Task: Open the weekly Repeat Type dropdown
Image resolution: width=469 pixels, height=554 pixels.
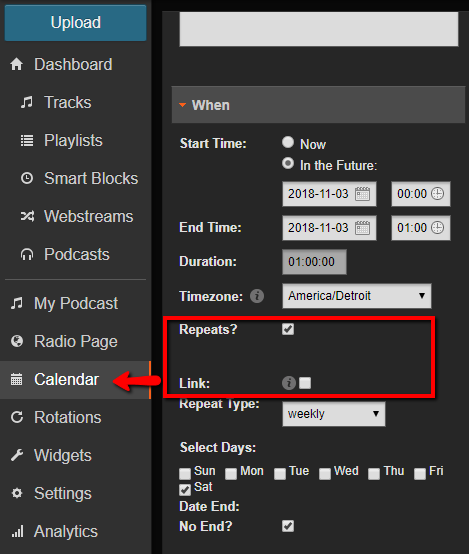Action: pos(334,414)
